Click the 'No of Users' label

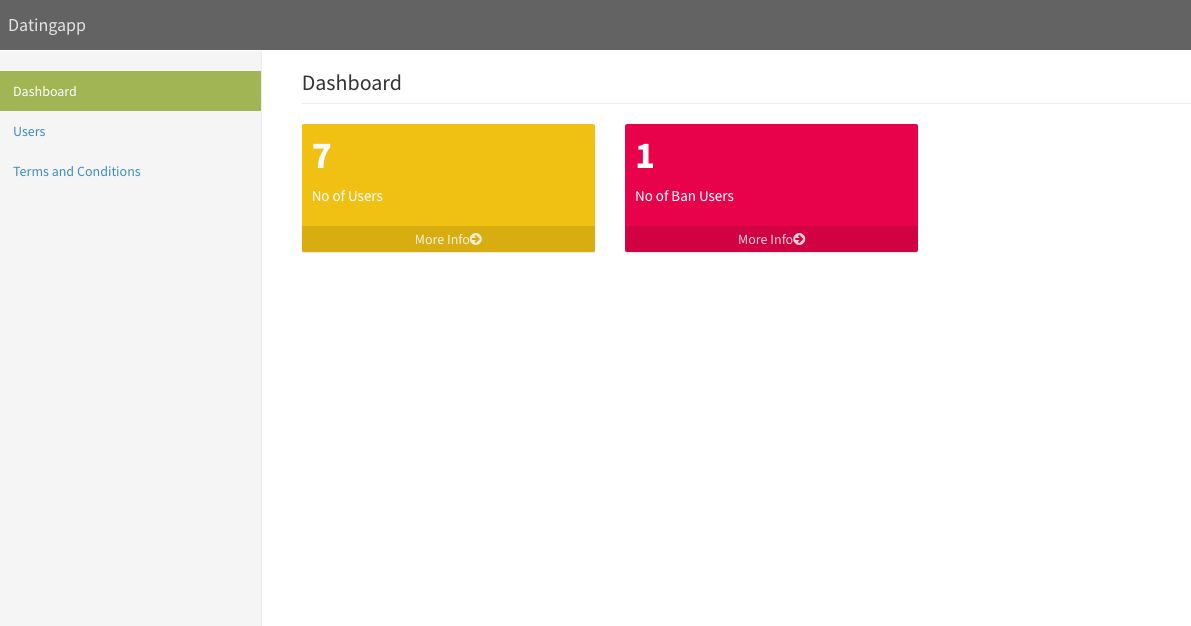(347, 196)
